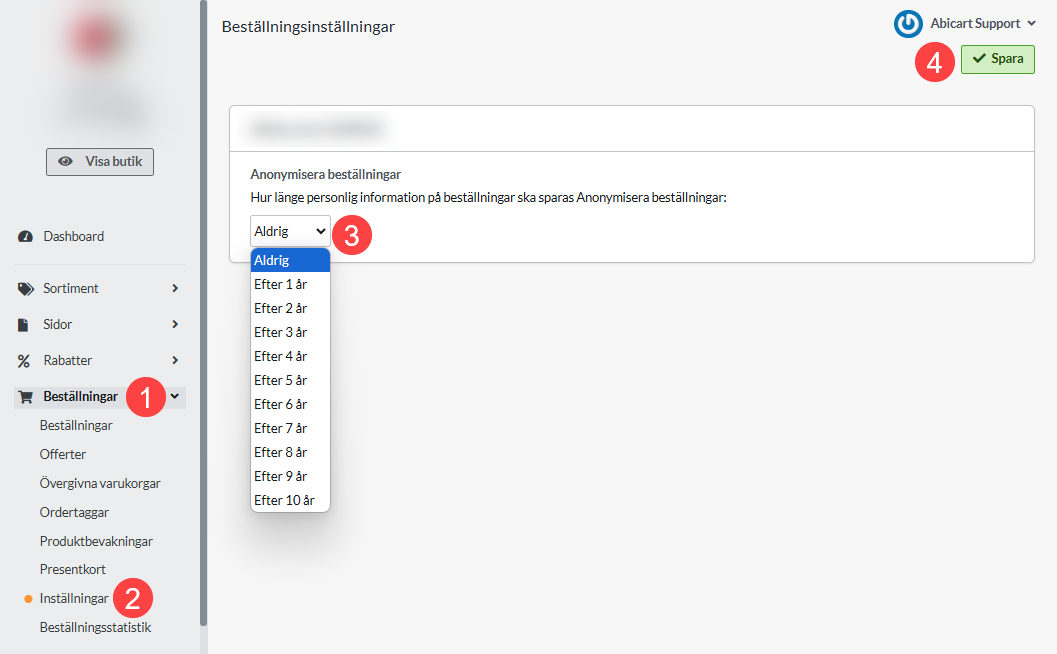Choose 'Efter 1 år' from the list

click(280, 284)
